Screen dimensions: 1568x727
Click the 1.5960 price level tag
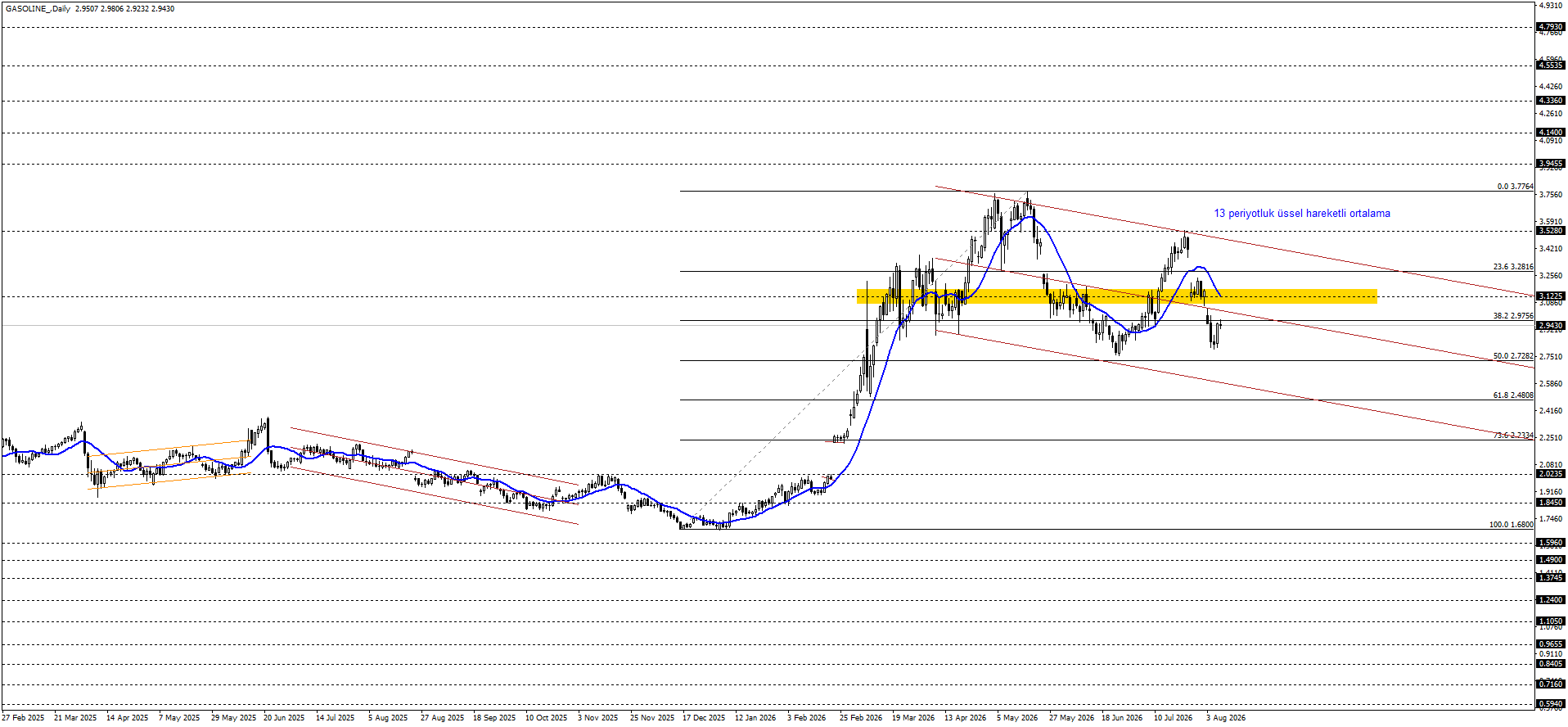point(1551,543)
